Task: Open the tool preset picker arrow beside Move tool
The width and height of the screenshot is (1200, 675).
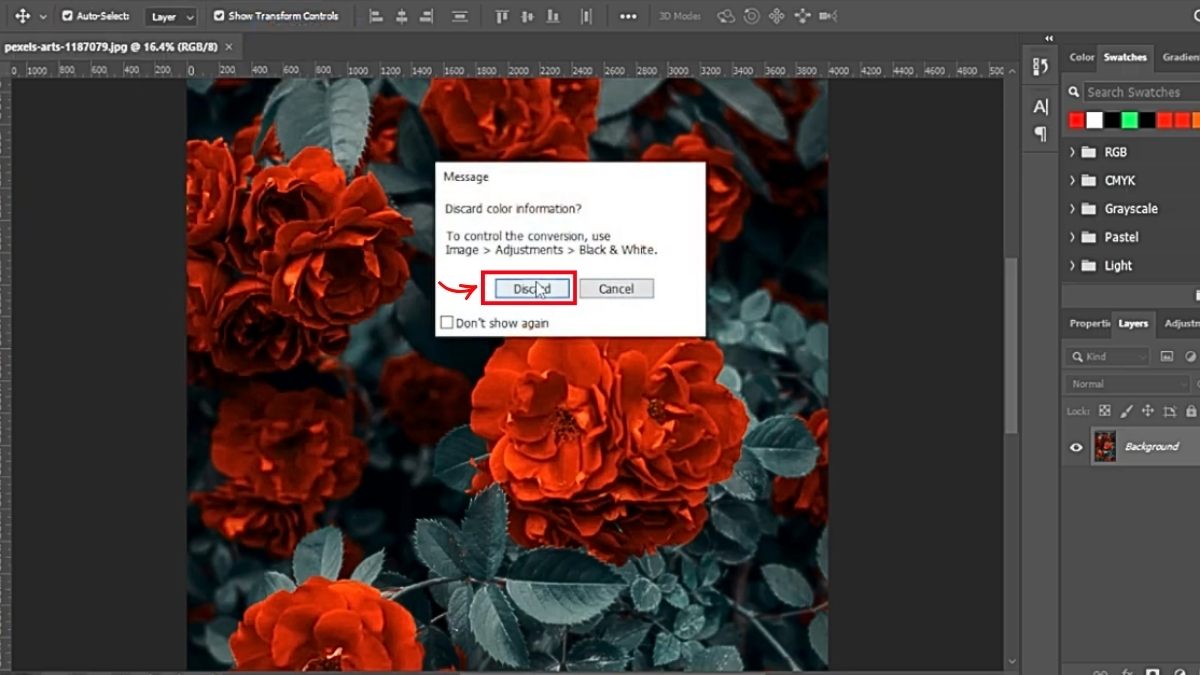Action: 42,17
